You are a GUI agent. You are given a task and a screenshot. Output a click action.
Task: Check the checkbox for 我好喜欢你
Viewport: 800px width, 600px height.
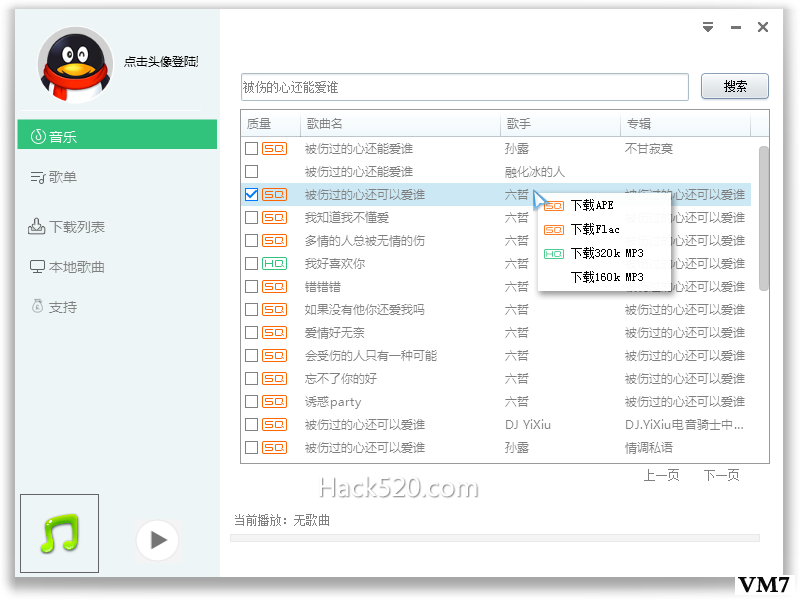[x=251, y=264]
